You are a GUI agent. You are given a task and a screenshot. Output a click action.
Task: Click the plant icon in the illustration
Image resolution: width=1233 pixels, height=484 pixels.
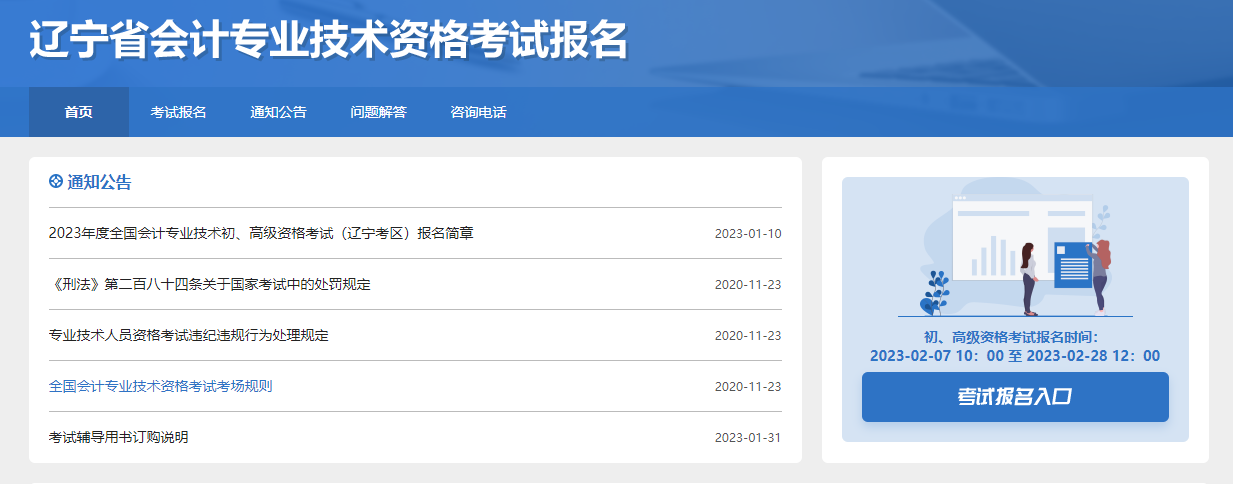(x=935, y=293)
